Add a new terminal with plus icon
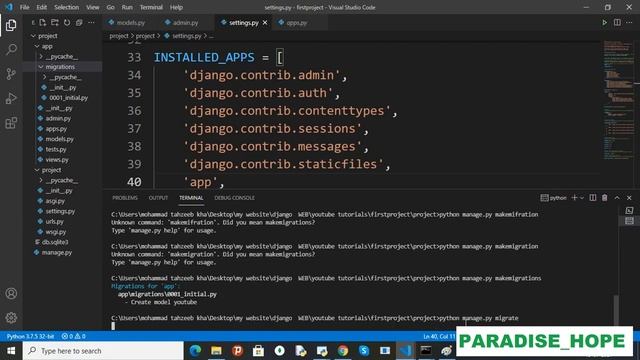The image size is (640, 360). (574, 198)
